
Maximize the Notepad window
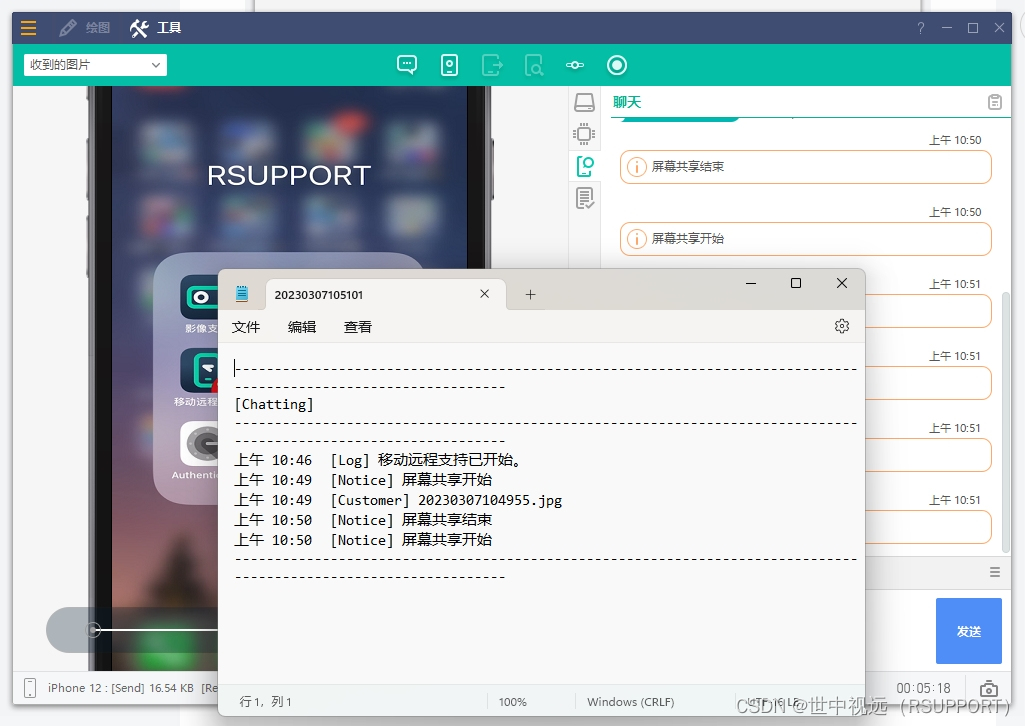point(796,283)
